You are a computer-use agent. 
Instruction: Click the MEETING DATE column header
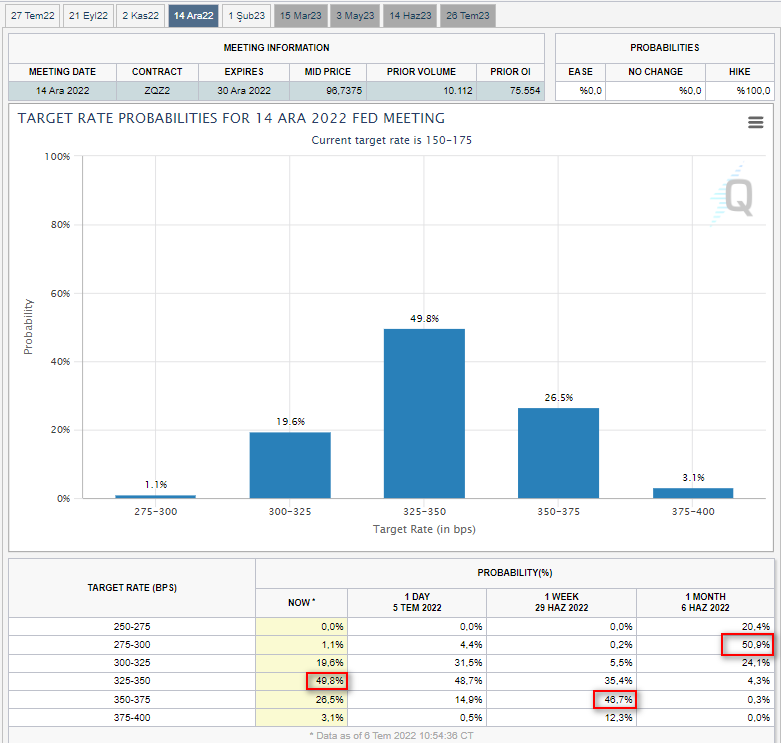tap(62, 72)
